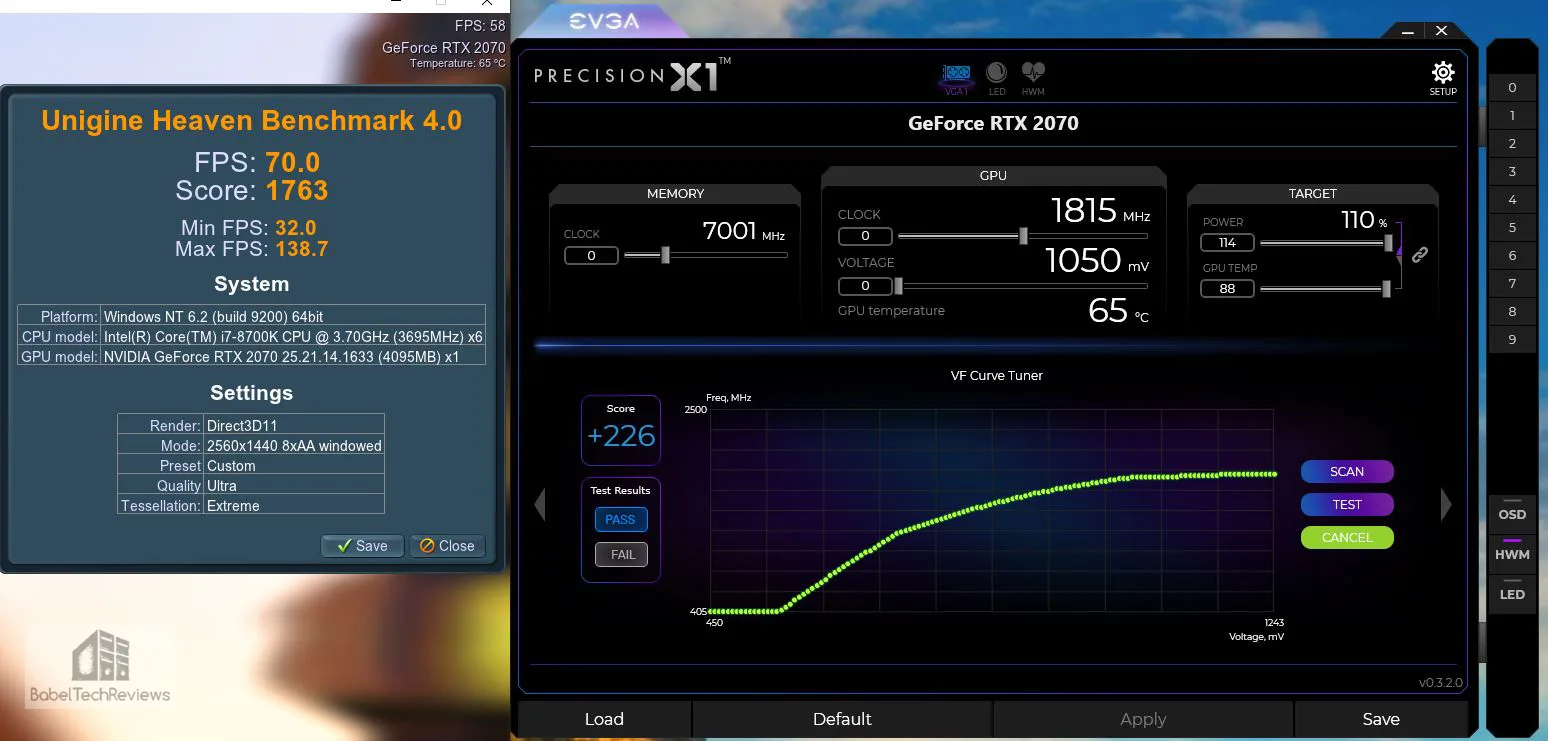The height and width of the screenshot is (741, 1548).
Task: Close the Heaven Benchmark results dialog
Action: click(447, 546)
